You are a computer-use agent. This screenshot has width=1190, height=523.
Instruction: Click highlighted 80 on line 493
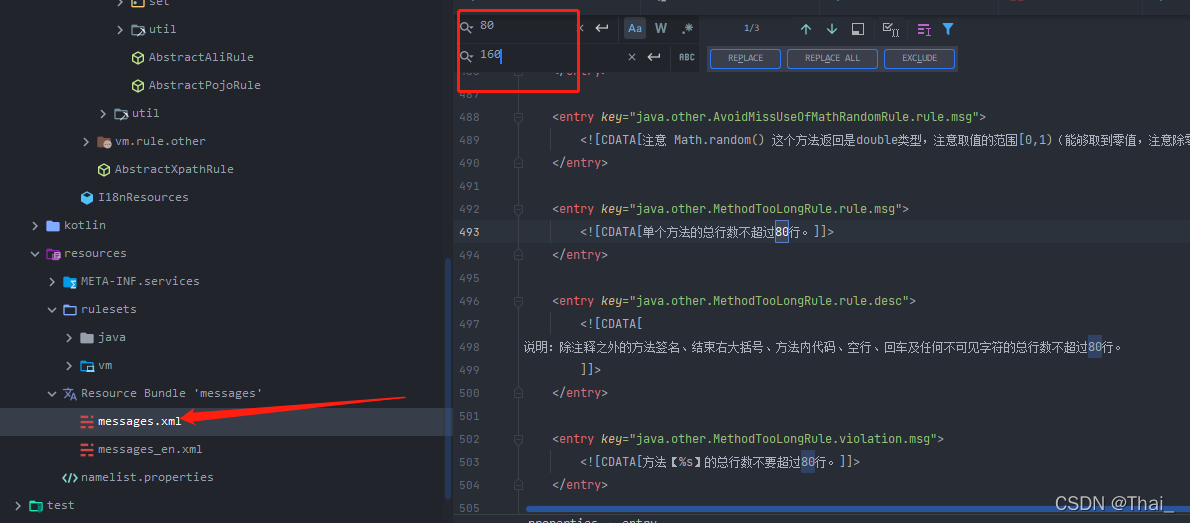[x=782, y=232]
